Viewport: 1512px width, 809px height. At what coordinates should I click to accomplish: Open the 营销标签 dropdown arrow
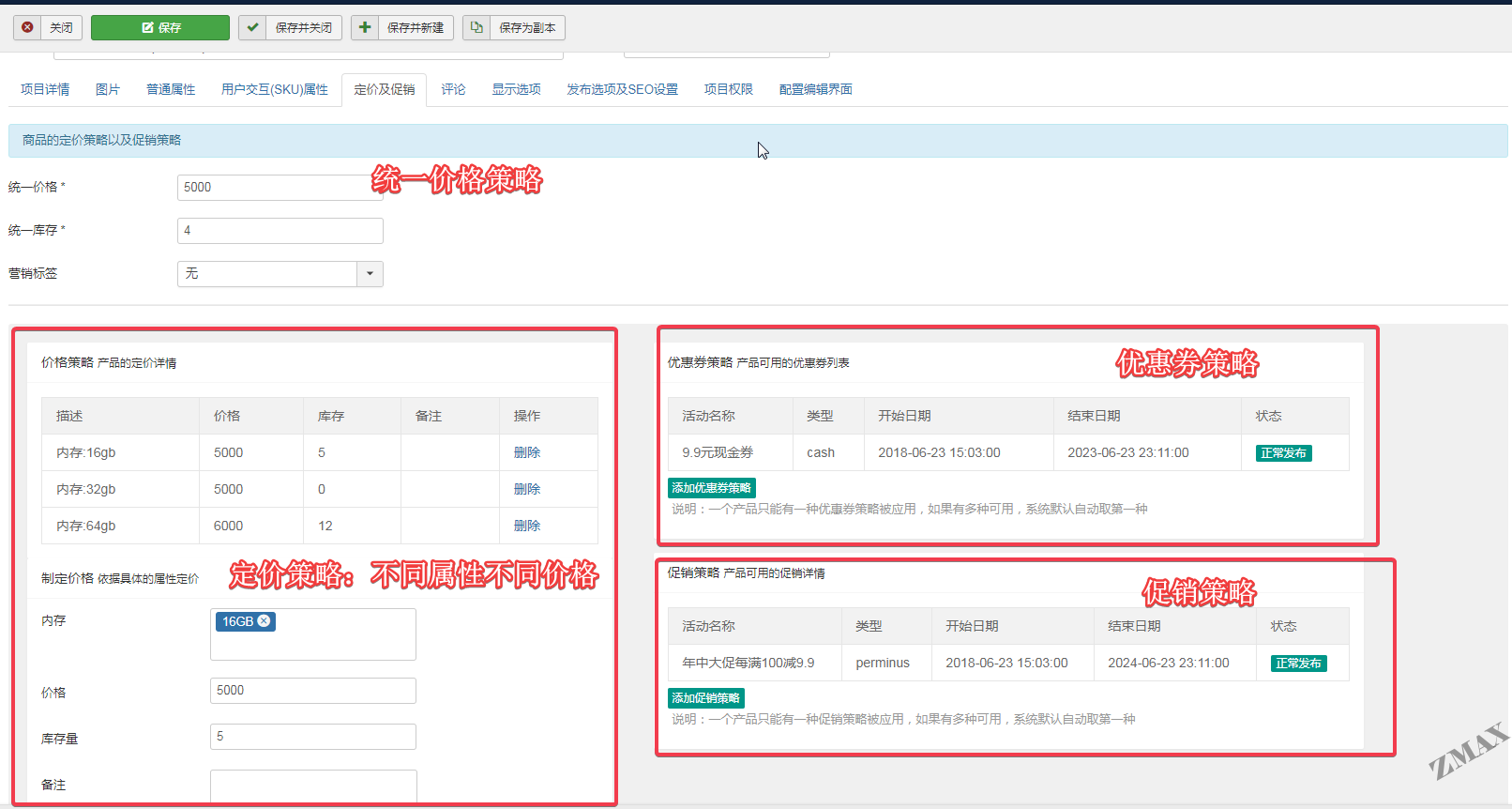(x=370, y=274)
